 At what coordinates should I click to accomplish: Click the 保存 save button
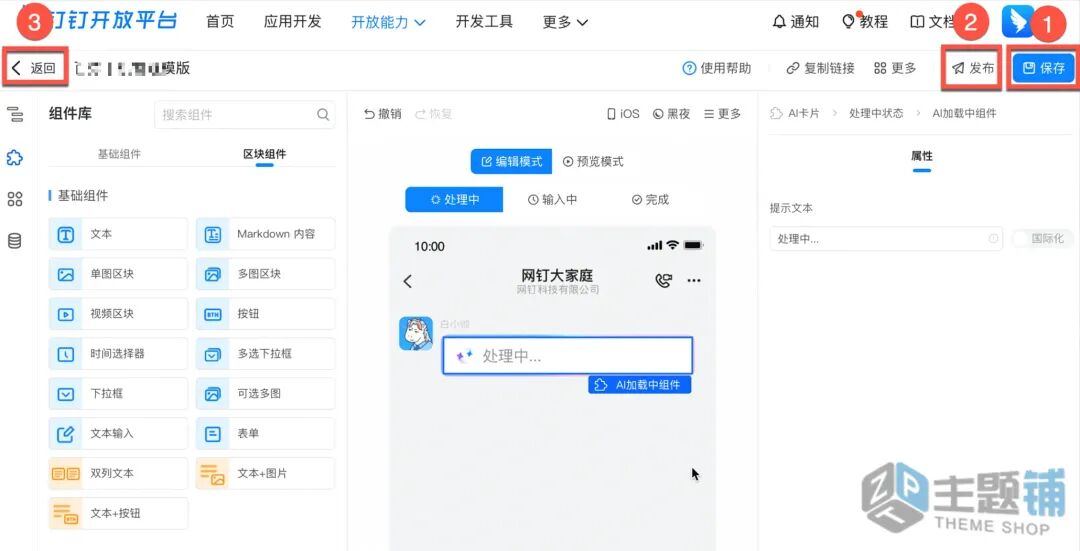tap(1043, 68)
